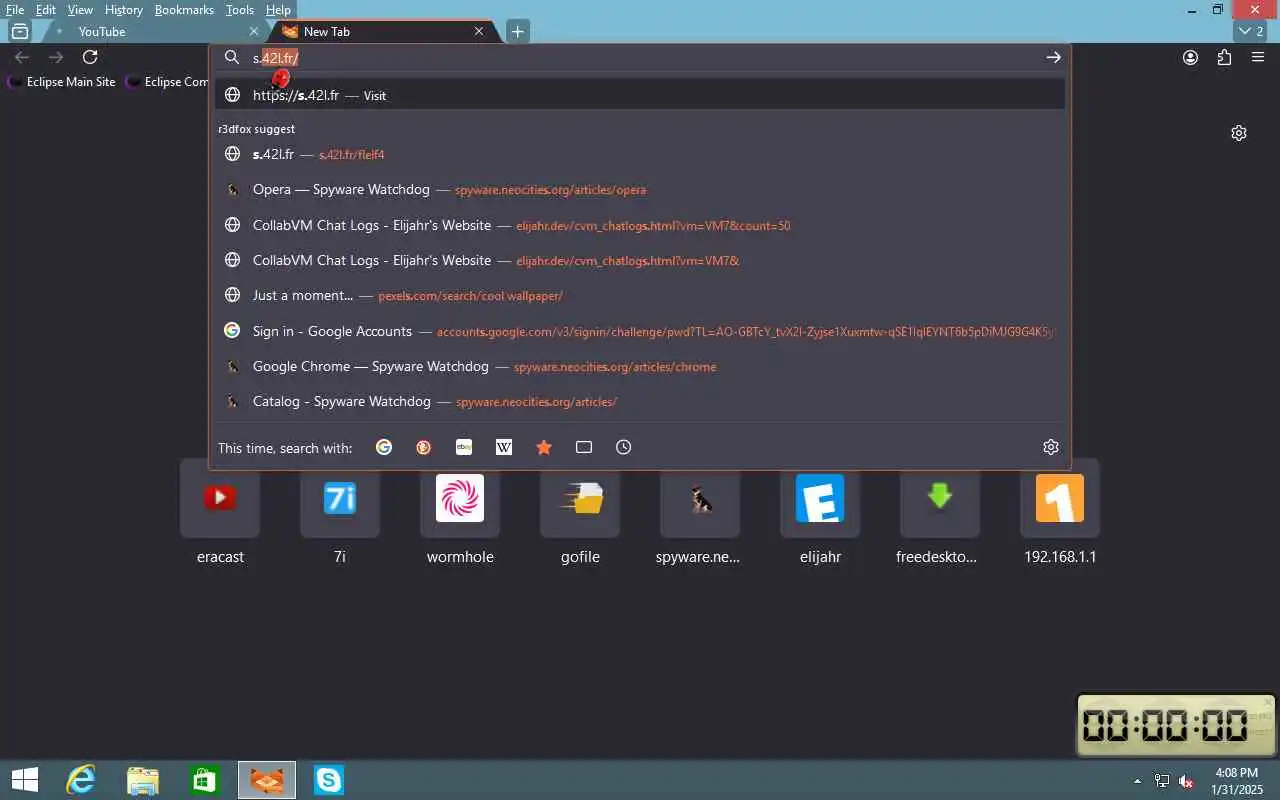Select CollabVM Chat Logs suggestion with count=50
This screenshot has height=800, width=1280.
tap(640, 225)
